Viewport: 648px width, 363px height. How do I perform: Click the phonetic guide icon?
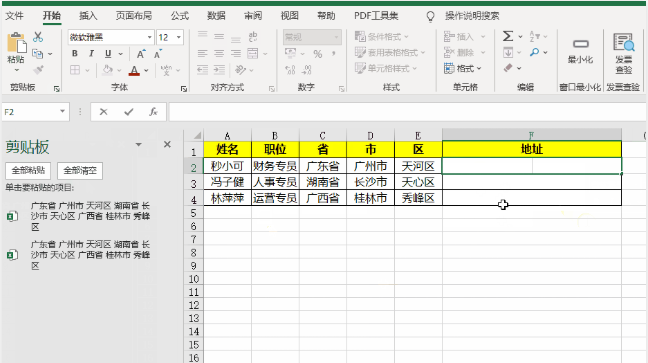(x=166, y=70)
